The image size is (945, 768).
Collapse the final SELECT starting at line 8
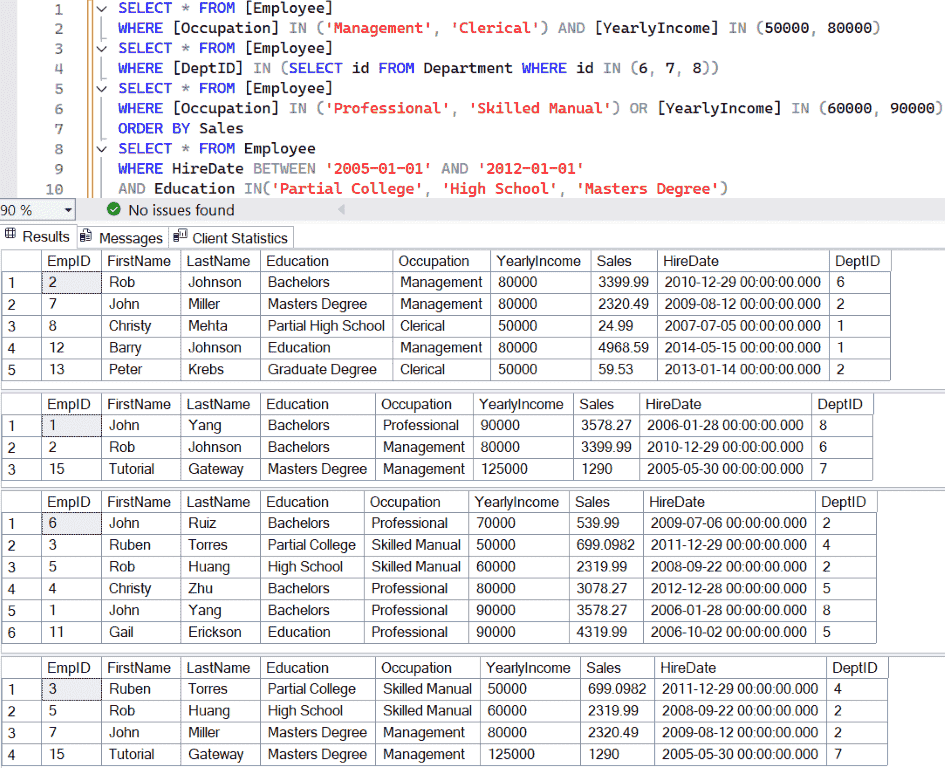tap(99, 148)
